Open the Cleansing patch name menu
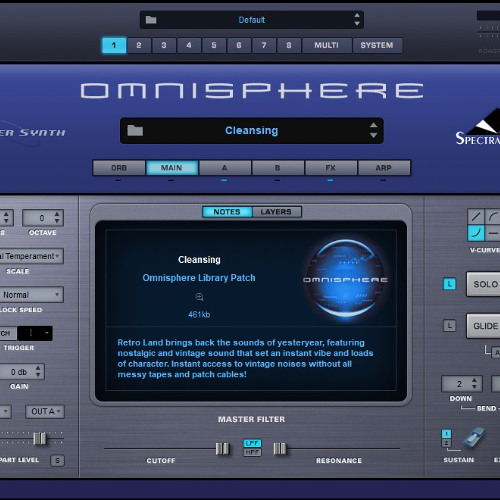The image size is (500, 500). [252, 130]
